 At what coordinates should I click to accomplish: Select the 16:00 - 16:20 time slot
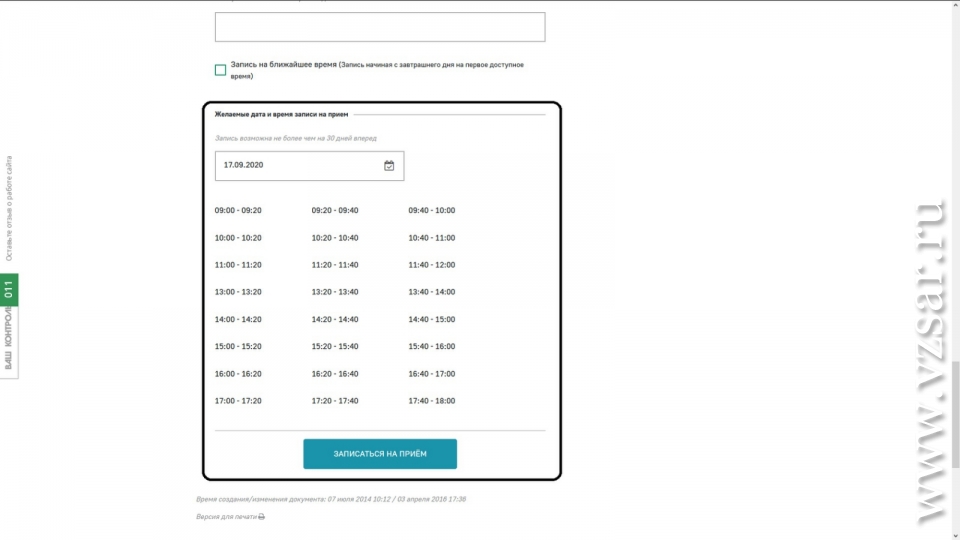[x=238, y=373]
